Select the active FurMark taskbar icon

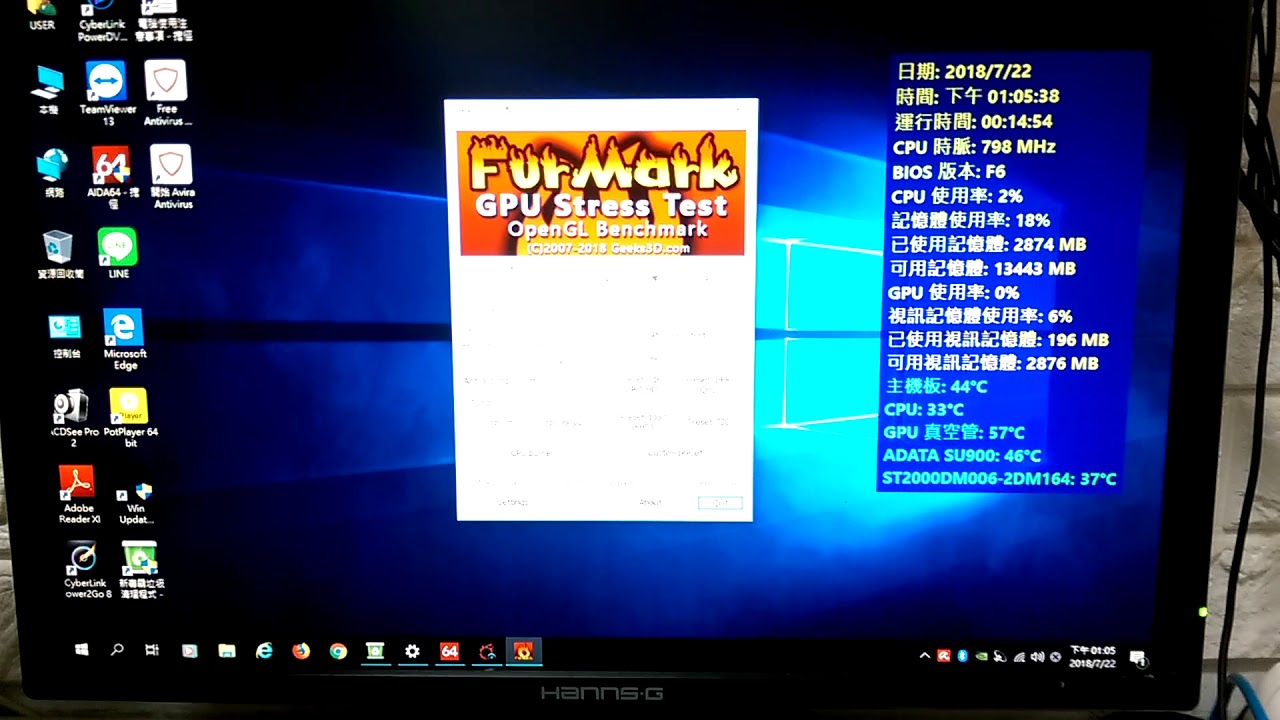coord(523,651)
